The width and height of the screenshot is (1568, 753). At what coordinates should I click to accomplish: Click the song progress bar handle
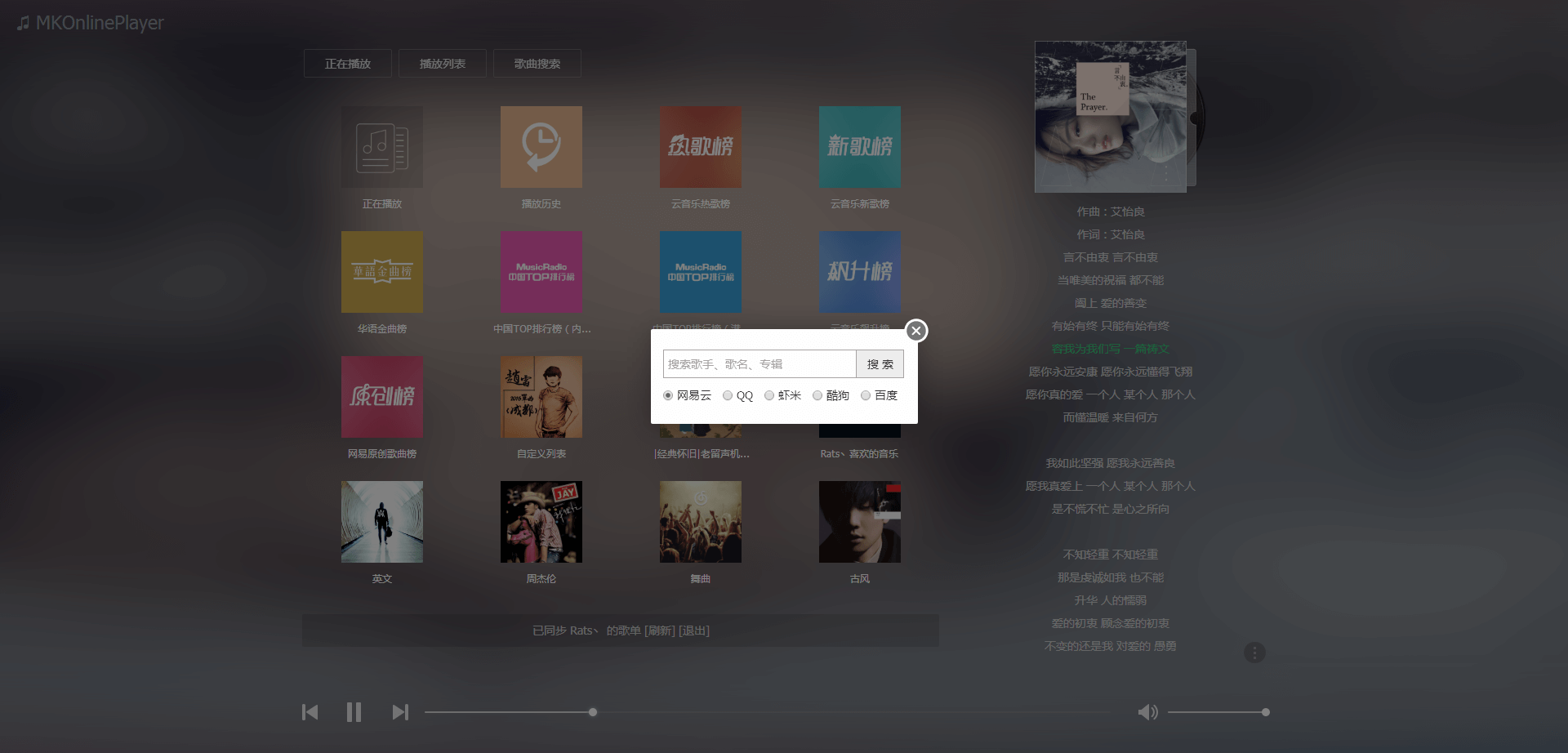coord(593,712)
